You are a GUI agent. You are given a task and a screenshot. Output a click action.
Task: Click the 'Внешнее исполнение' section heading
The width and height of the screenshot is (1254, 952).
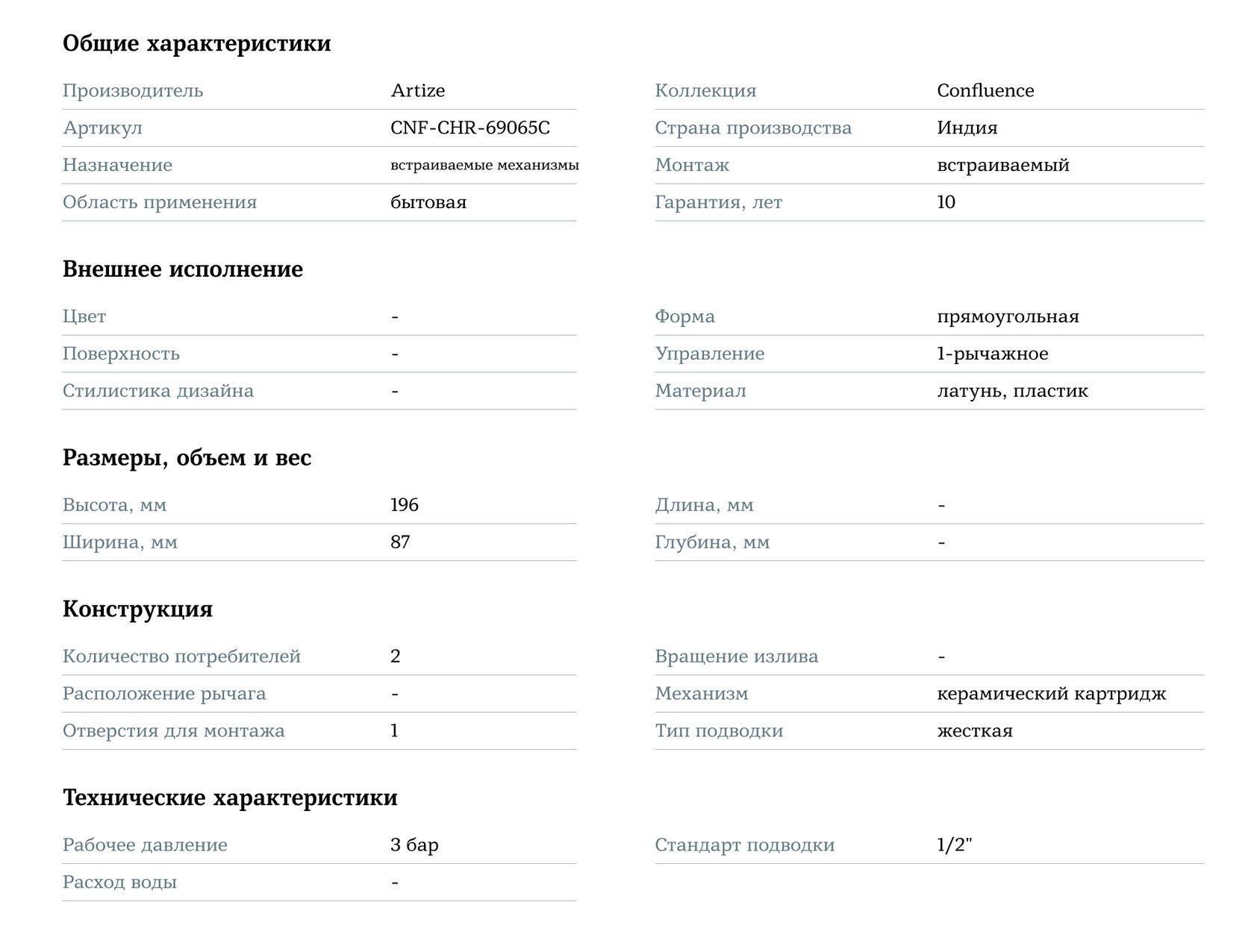point(183,269)
